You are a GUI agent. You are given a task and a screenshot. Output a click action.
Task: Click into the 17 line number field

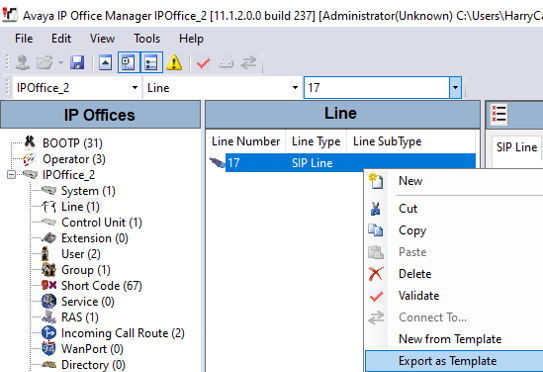point(377,88)
